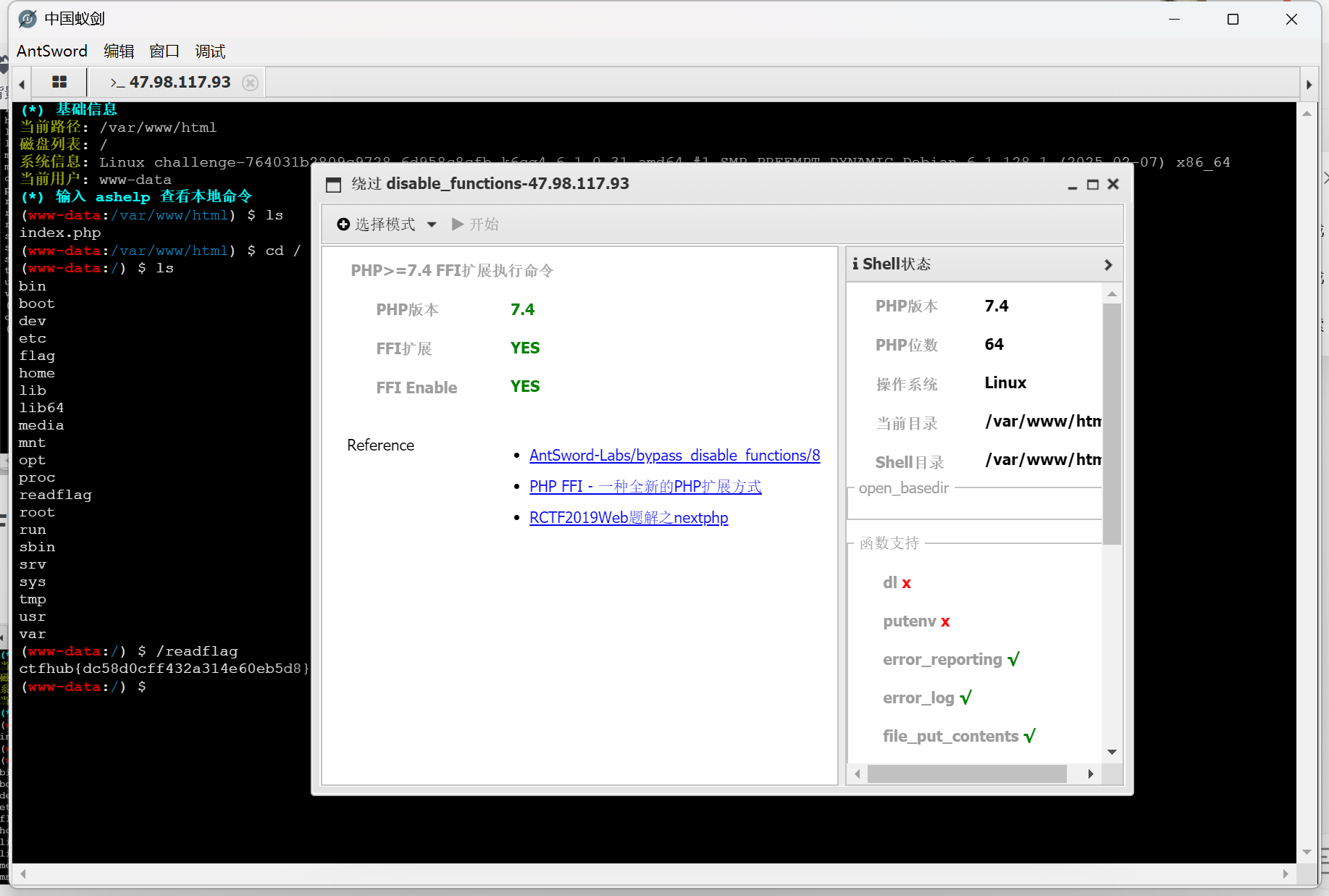Image resolution: width=1329 pixels, height=896 pixels.
Task: Click the 中国蚁剑 app icon in title bar
Action: (28, 19)
